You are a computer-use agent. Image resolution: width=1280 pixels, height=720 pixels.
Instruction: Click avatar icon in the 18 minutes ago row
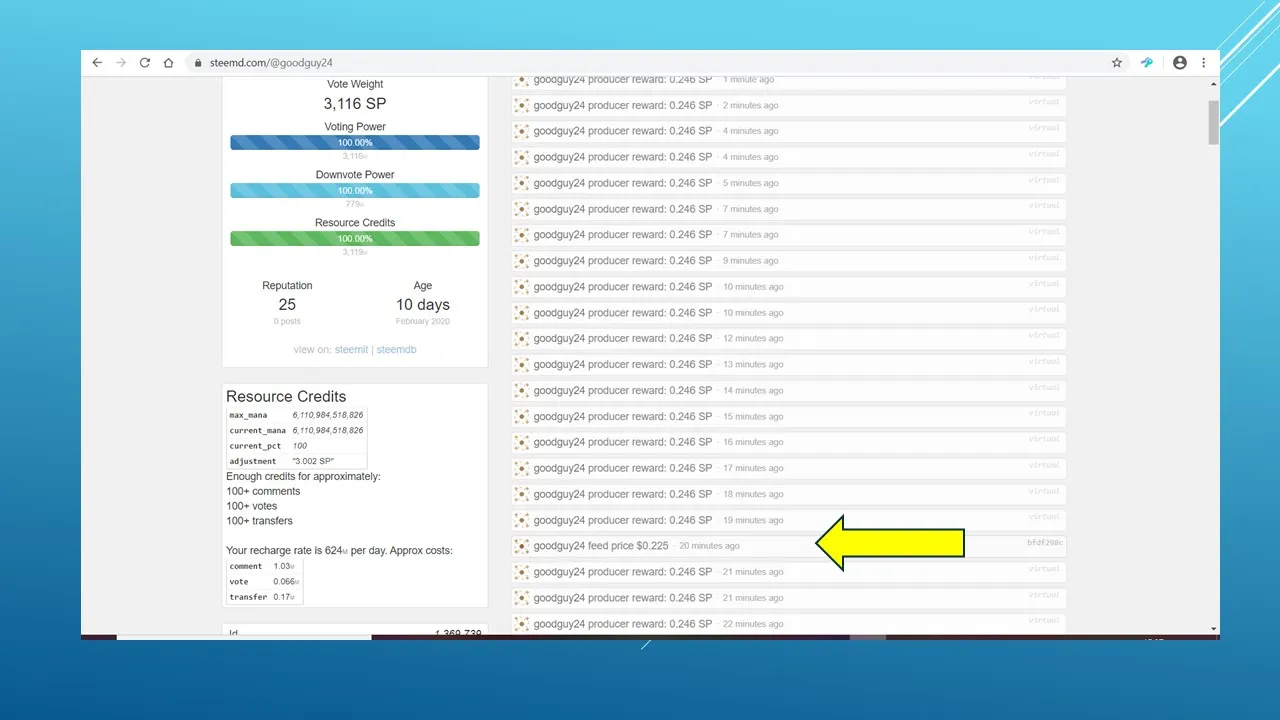tap(522, 494)
